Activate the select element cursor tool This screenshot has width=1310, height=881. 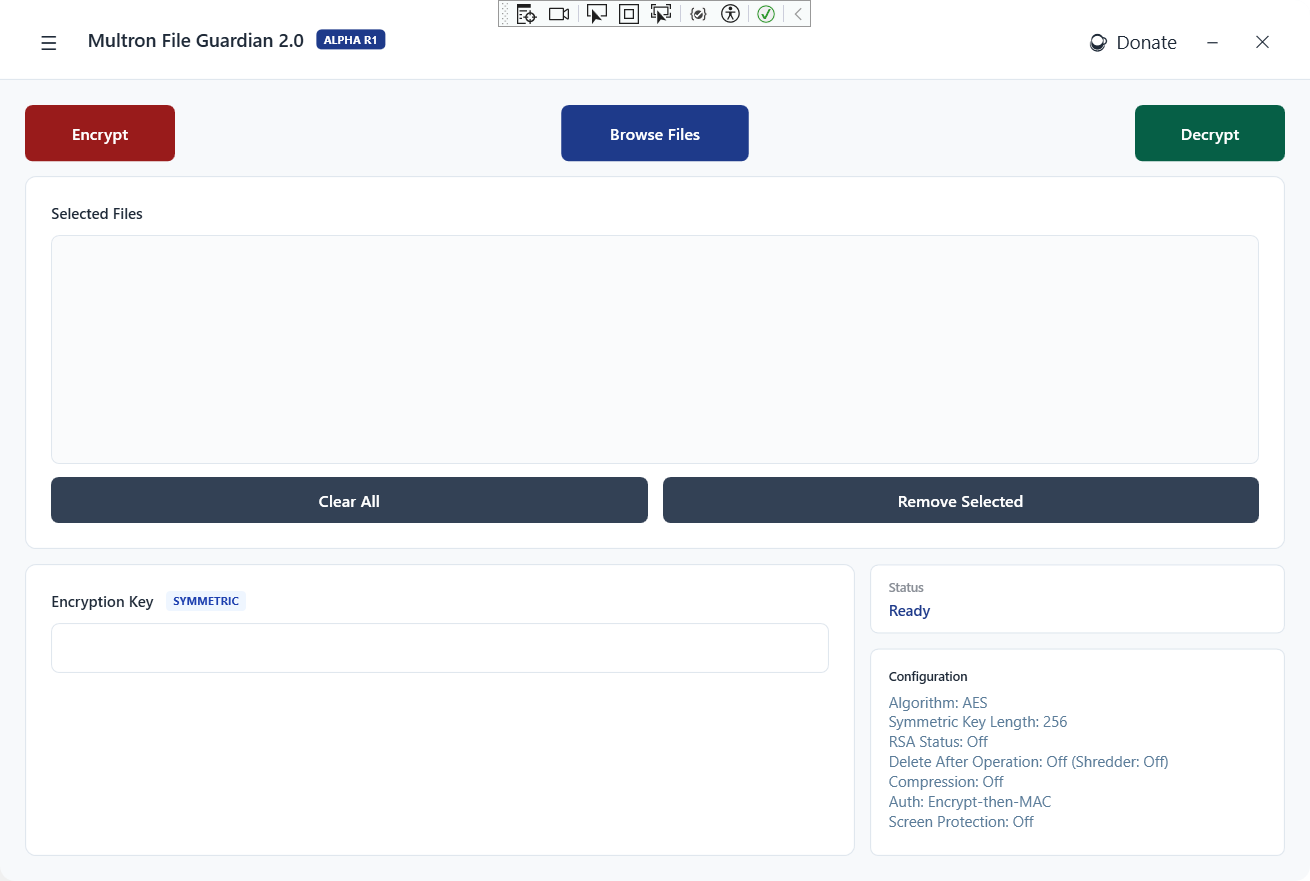[597, 14]
